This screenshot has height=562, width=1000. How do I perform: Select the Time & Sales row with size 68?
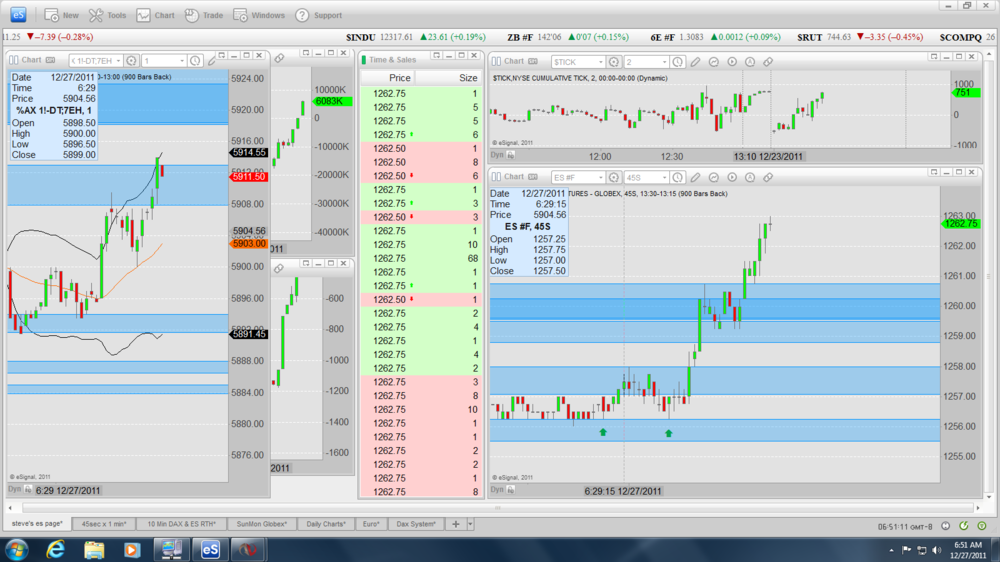(420, 258)
